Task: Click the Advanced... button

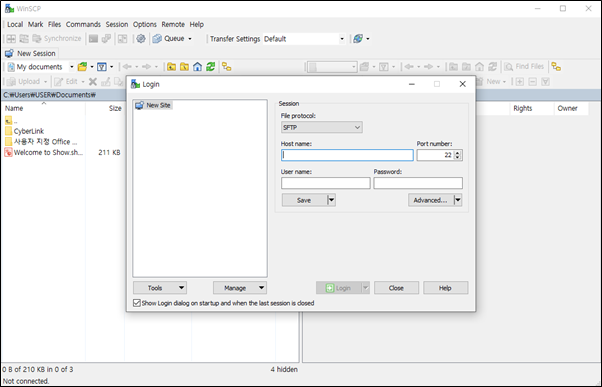Action: [430, 200]
